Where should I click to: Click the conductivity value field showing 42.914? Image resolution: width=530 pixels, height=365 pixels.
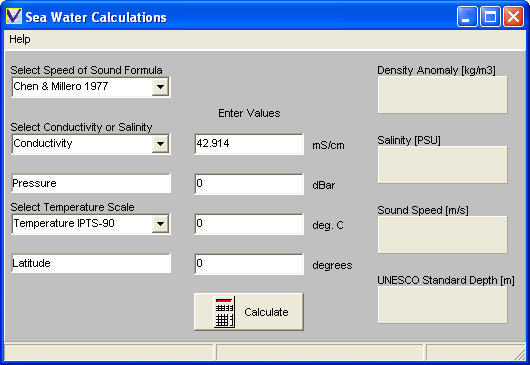pyautogui.click(x=249, y=144)
